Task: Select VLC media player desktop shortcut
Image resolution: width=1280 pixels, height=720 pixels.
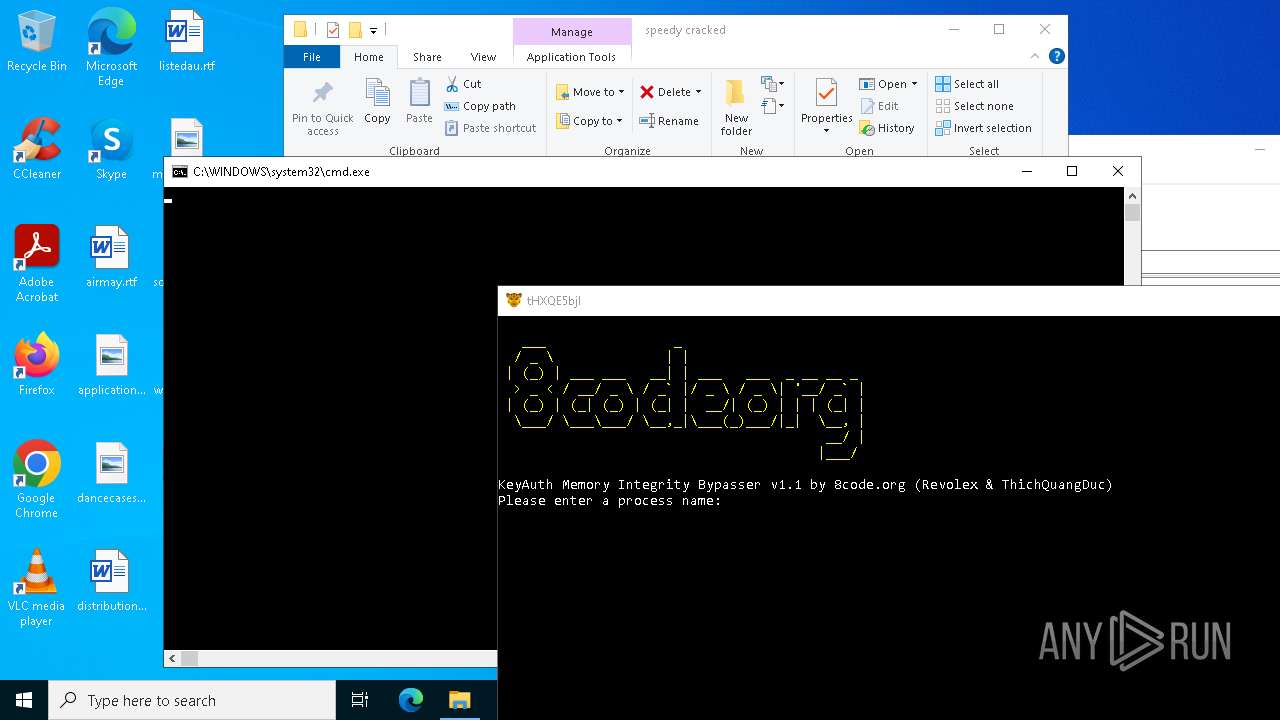Action: pyautogui.click(x=37, y=588)
